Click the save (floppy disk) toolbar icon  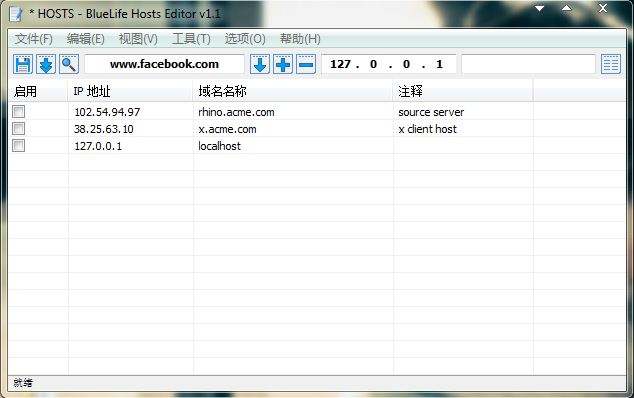click(x=23, y=64)
